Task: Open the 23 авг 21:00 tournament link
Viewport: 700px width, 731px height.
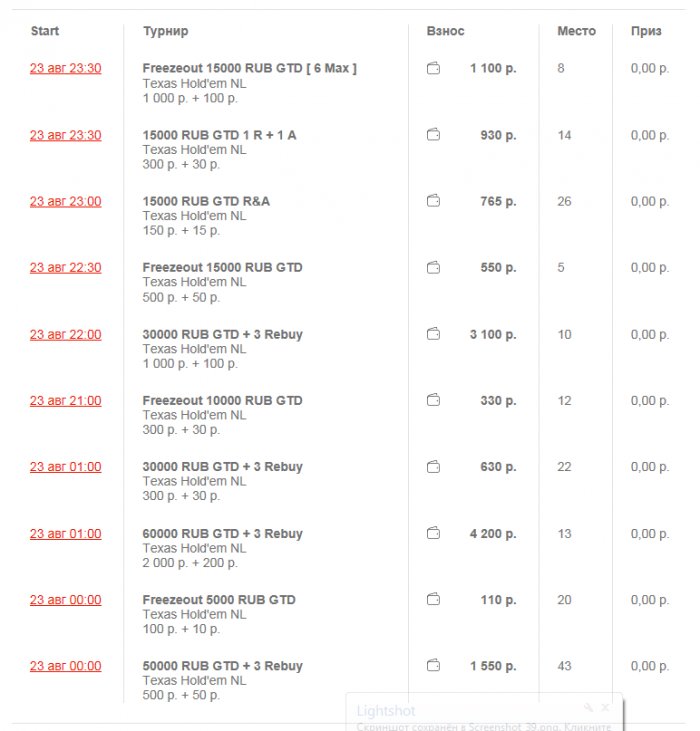Action: [x=65, y=401]
